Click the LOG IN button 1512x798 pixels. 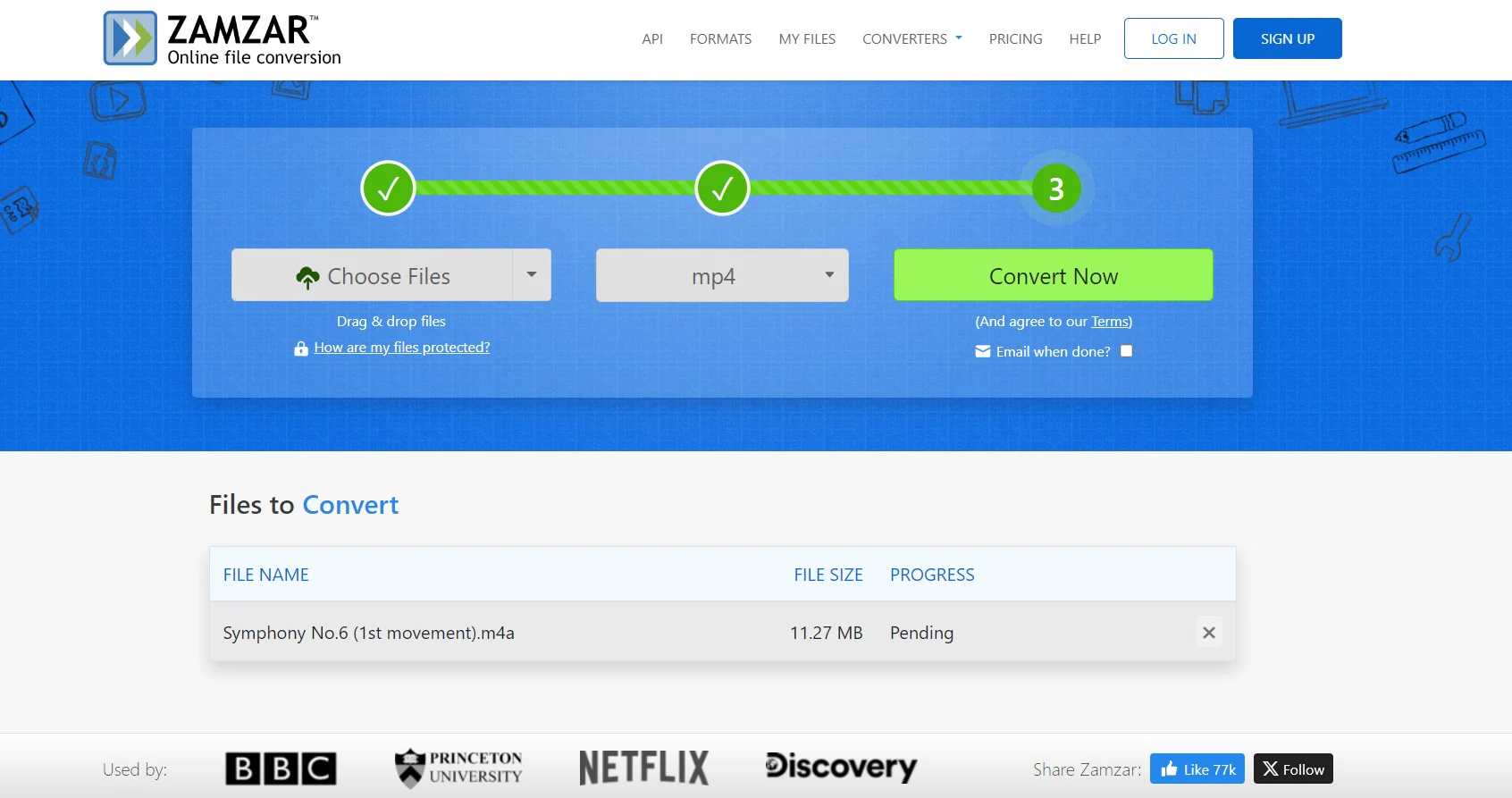pyautogui.click(x=1173, y=38)
